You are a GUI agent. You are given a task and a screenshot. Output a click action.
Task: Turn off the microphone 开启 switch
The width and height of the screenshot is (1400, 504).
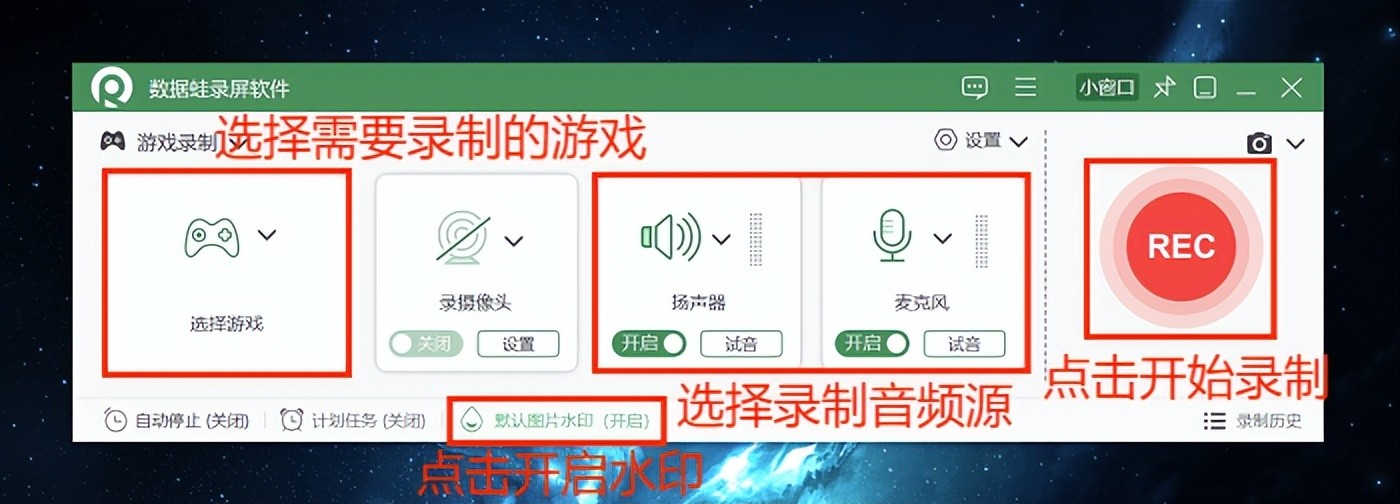coord(872,344)
